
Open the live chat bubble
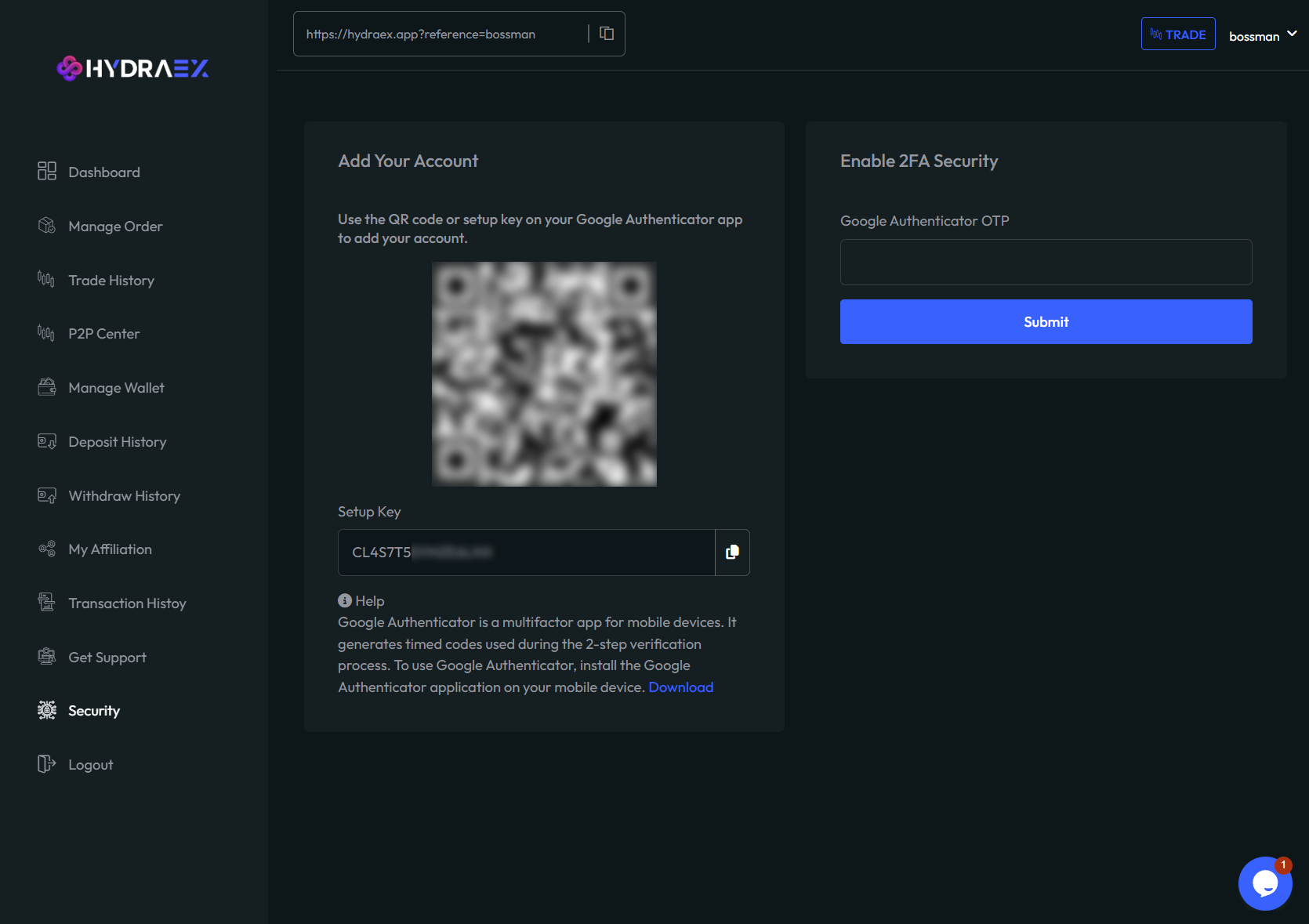point(1265,883)
